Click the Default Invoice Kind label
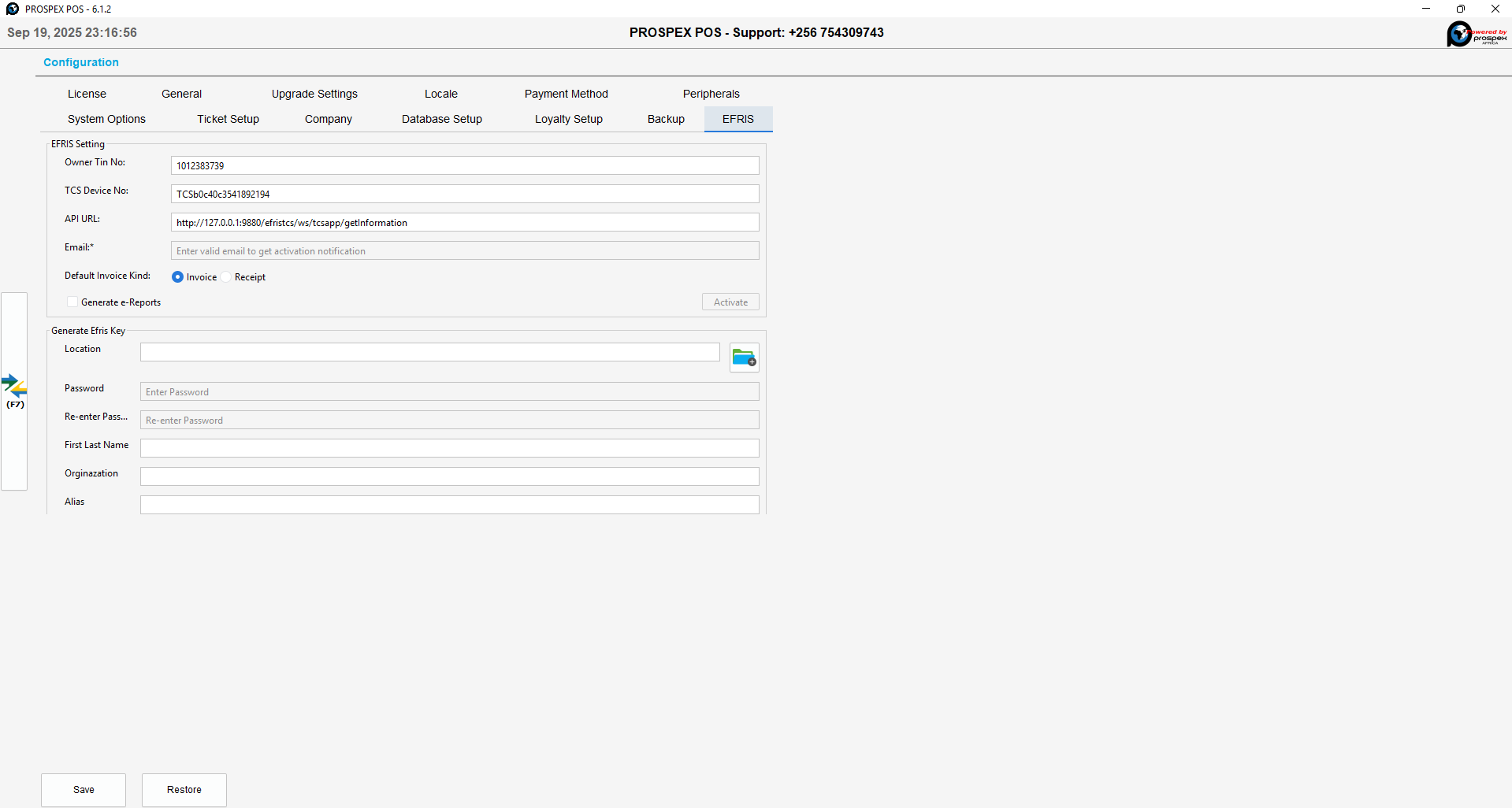 pos(108,276)
